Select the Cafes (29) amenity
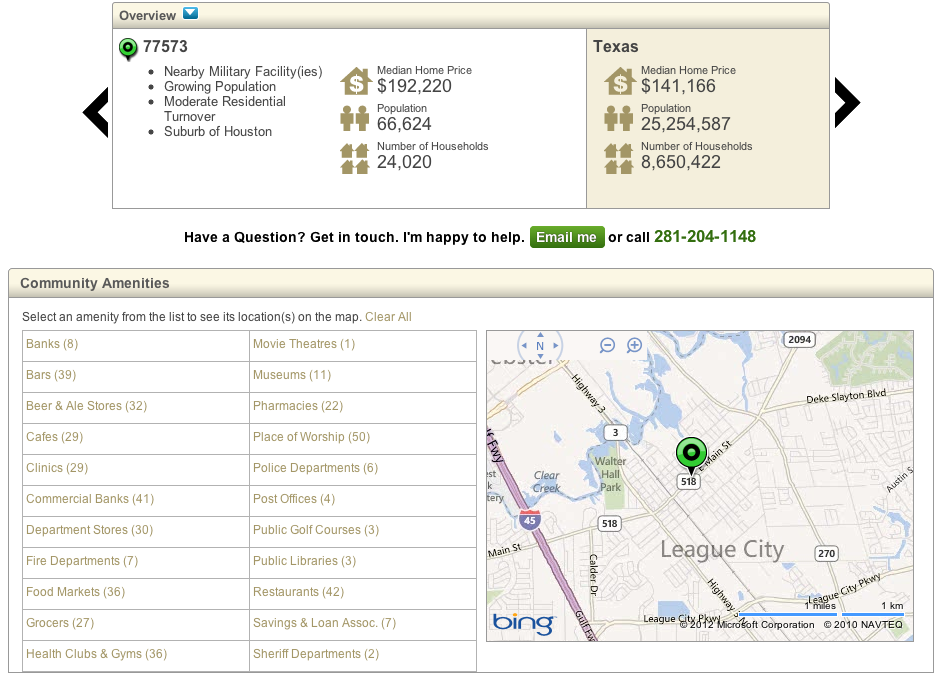Viewport: 943px width, 675px height. [55, 437]
